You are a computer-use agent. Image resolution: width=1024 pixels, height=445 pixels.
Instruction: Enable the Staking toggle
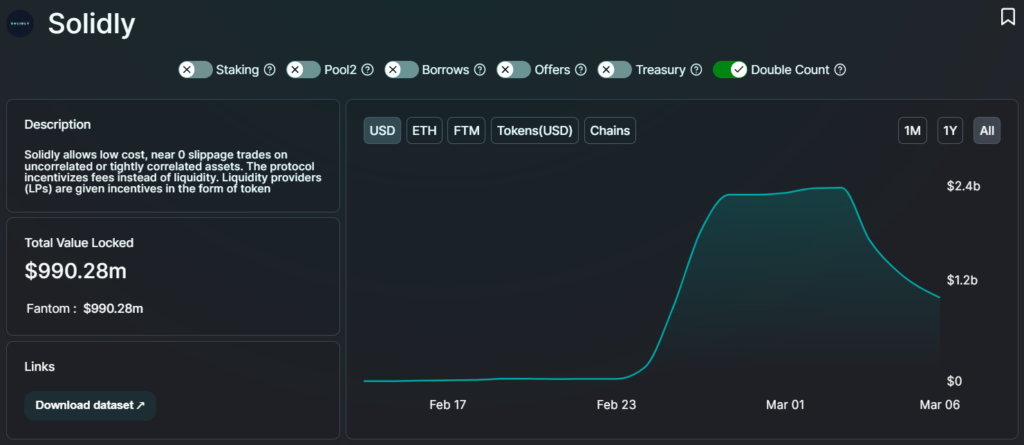[x=195, y=70]
